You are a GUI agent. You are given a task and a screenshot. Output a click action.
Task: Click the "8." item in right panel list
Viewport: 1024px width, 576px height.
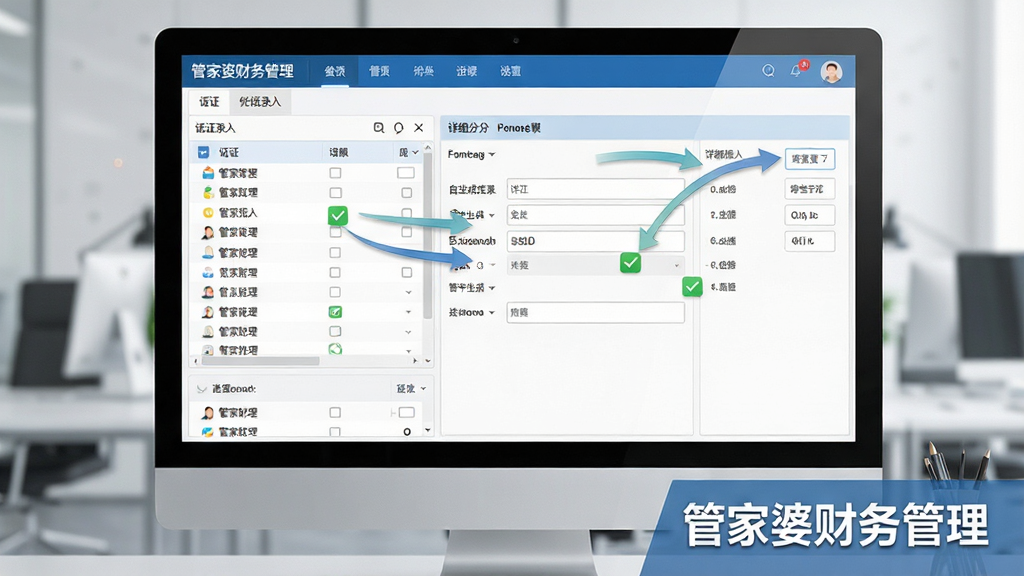723,287
